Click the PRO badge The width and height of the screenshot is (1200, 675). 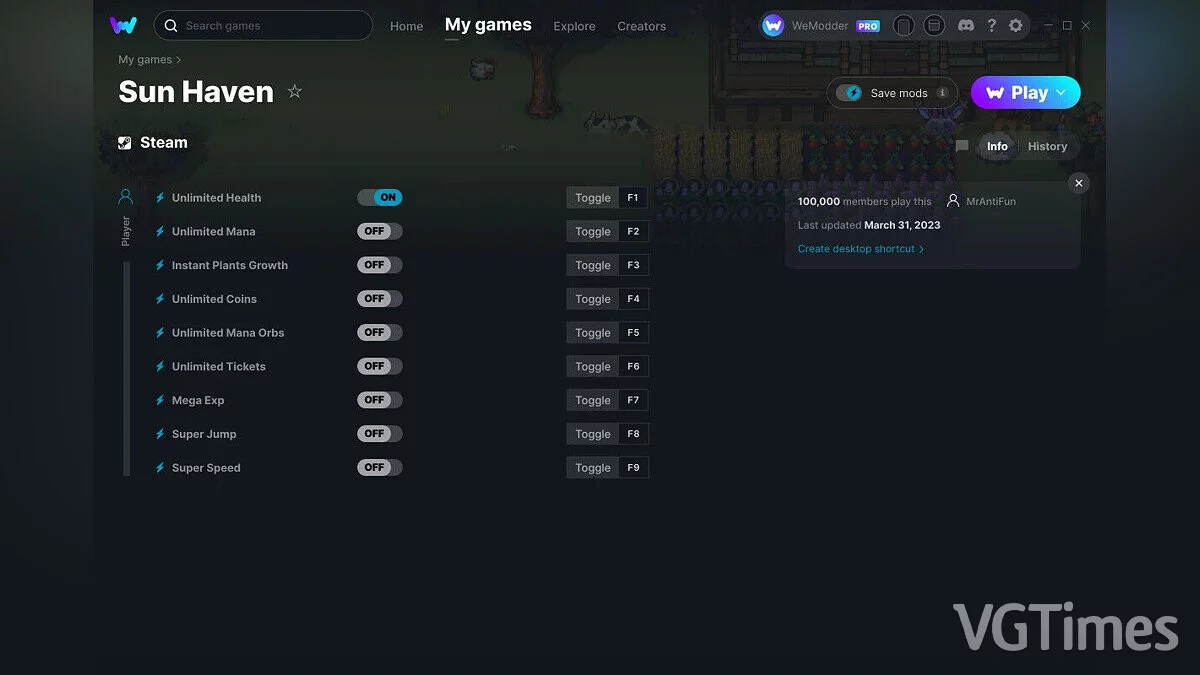(x=868, y=26)
